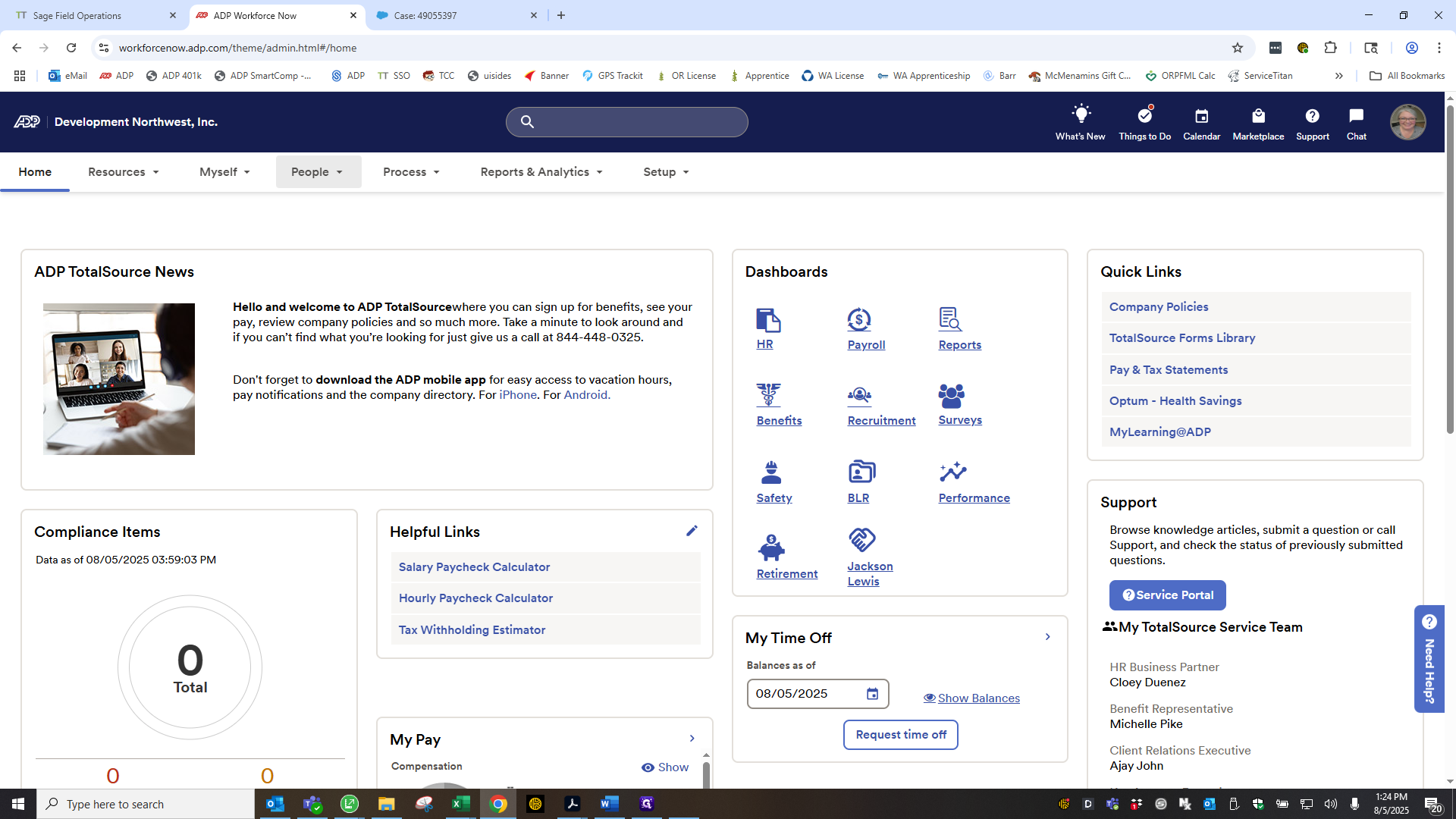
Task: Expand My Pay chevron
Action: point(692,739)
